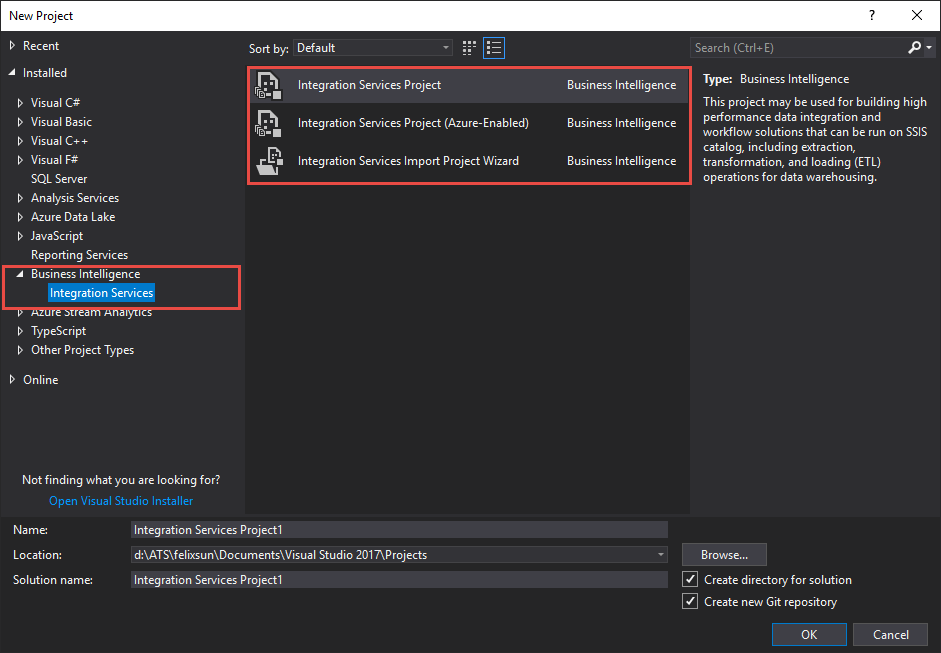Open the Help question mark button

(x=871, y=16)
